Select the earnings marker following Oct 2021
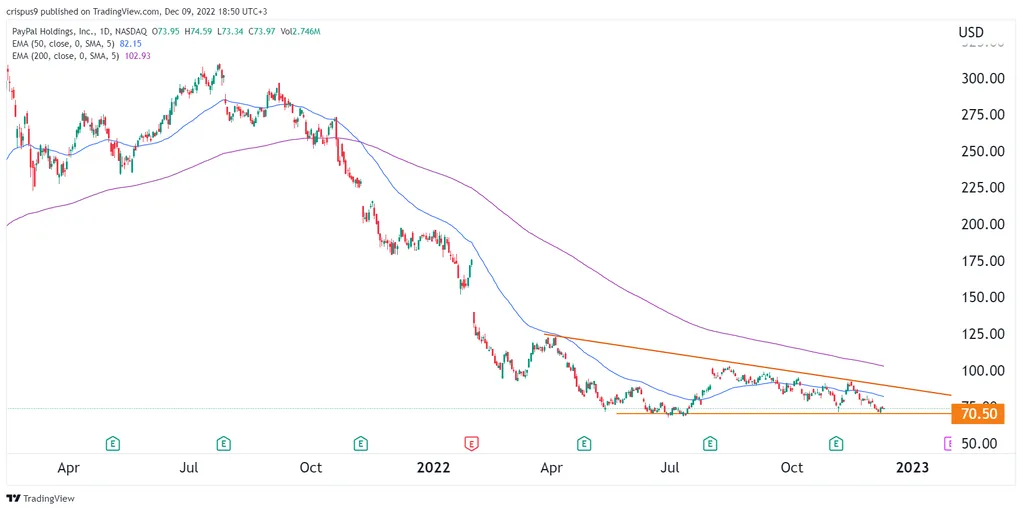 (x=361, y=442)
